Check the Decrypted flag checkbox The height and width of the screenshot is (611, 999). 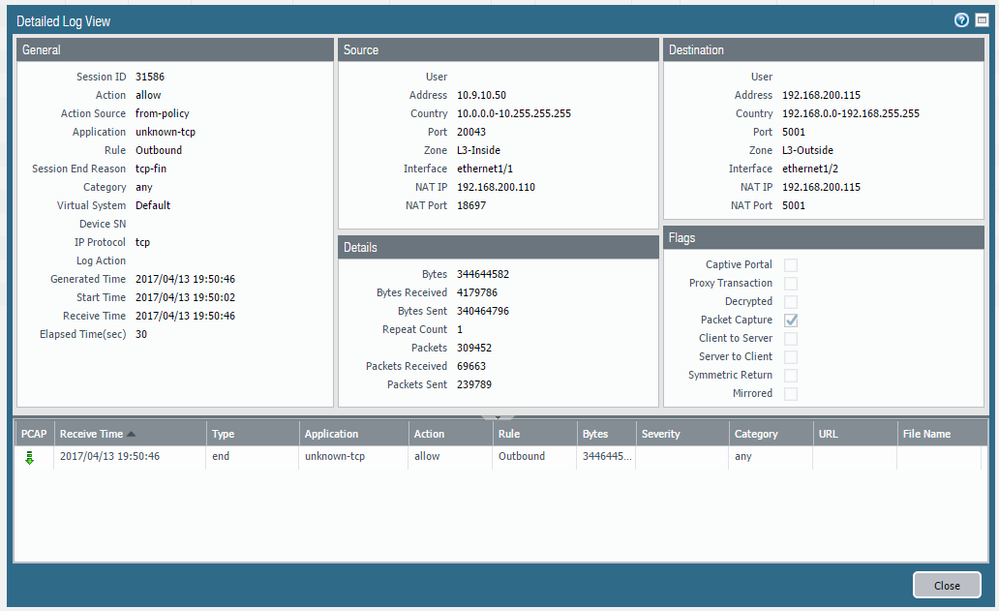[x=791, y=302]
